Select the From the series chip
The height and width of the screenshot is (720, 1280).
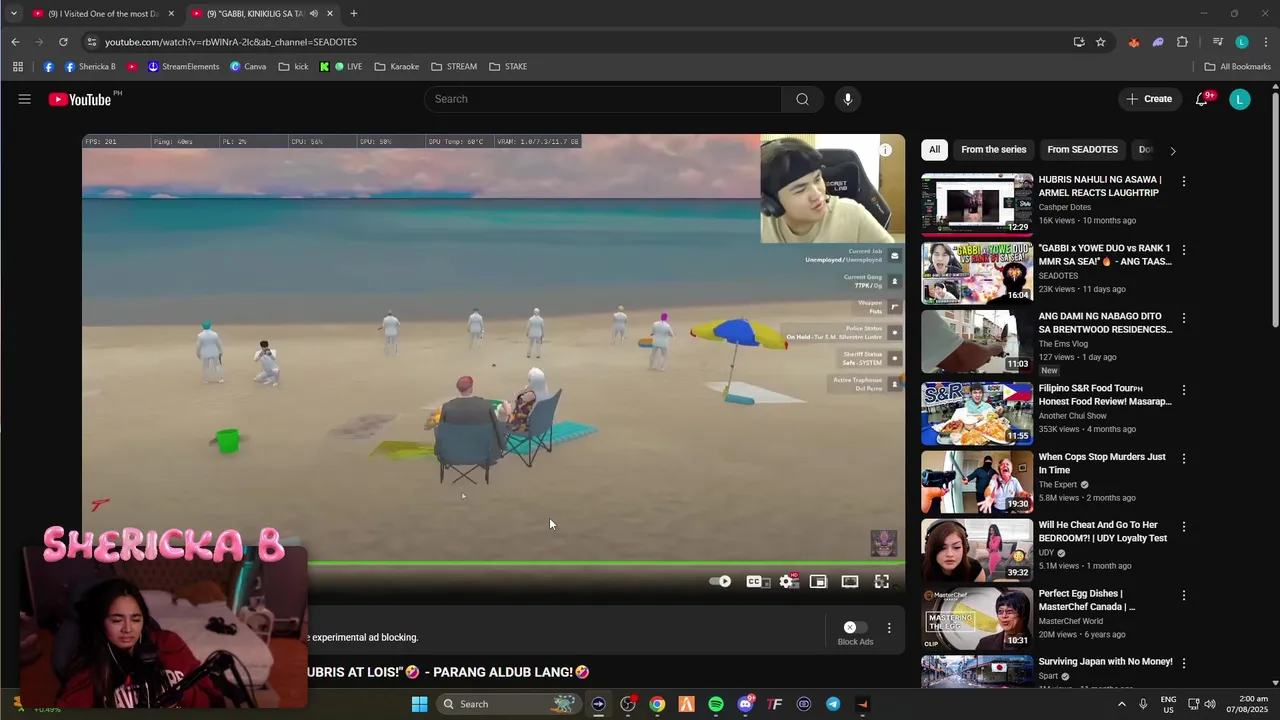(x=993, y=150)
